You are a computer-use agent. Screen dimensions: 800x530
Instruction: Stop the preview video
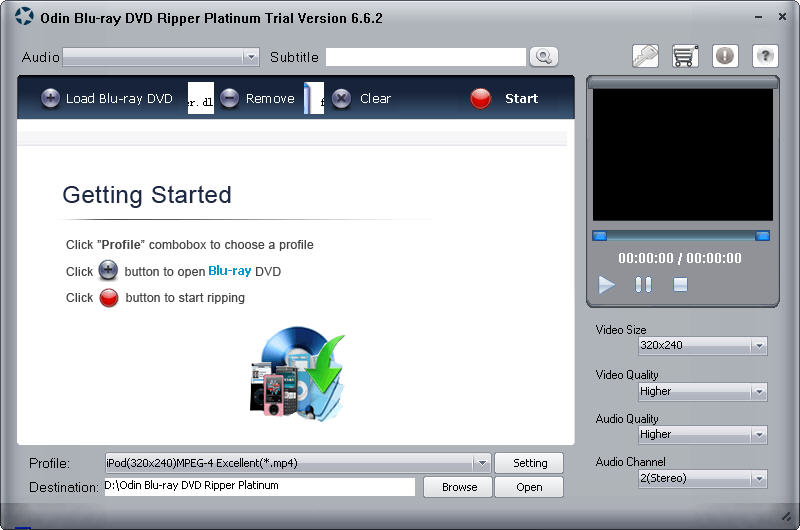(x=680, y=285)
